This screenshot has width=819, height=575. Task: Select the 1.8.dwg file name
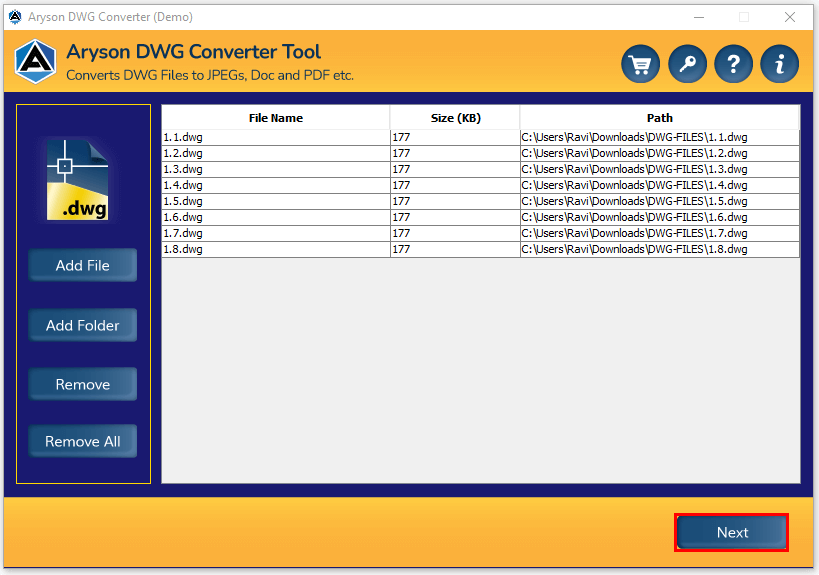pyautogui.click(x=183, y=249)
